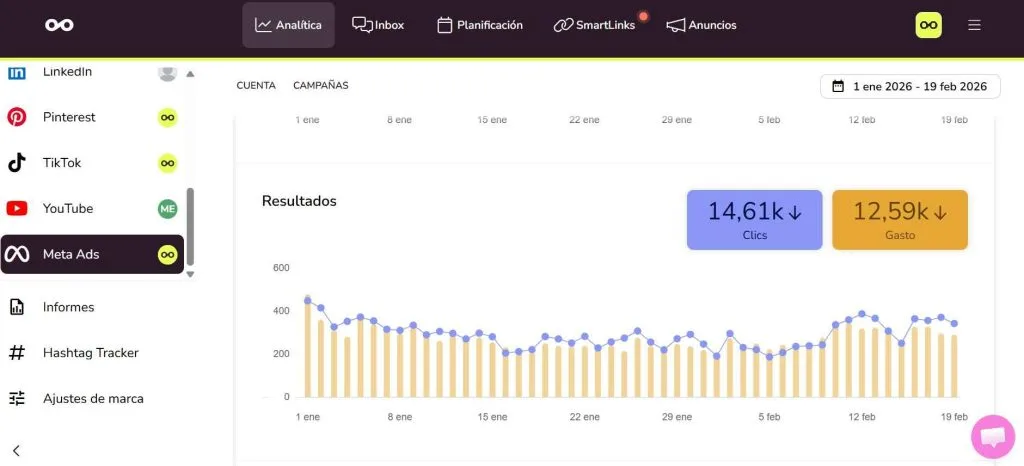Open the Anuncios section
The width and height of the screenshot is (1024, 466).
701,25
